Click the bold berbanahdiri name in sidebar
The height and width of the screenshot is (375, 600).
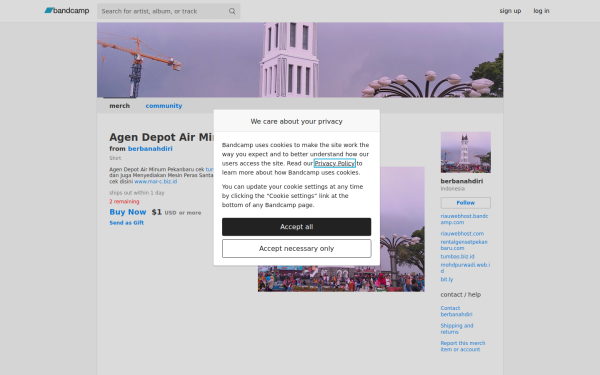click(461, 181)
